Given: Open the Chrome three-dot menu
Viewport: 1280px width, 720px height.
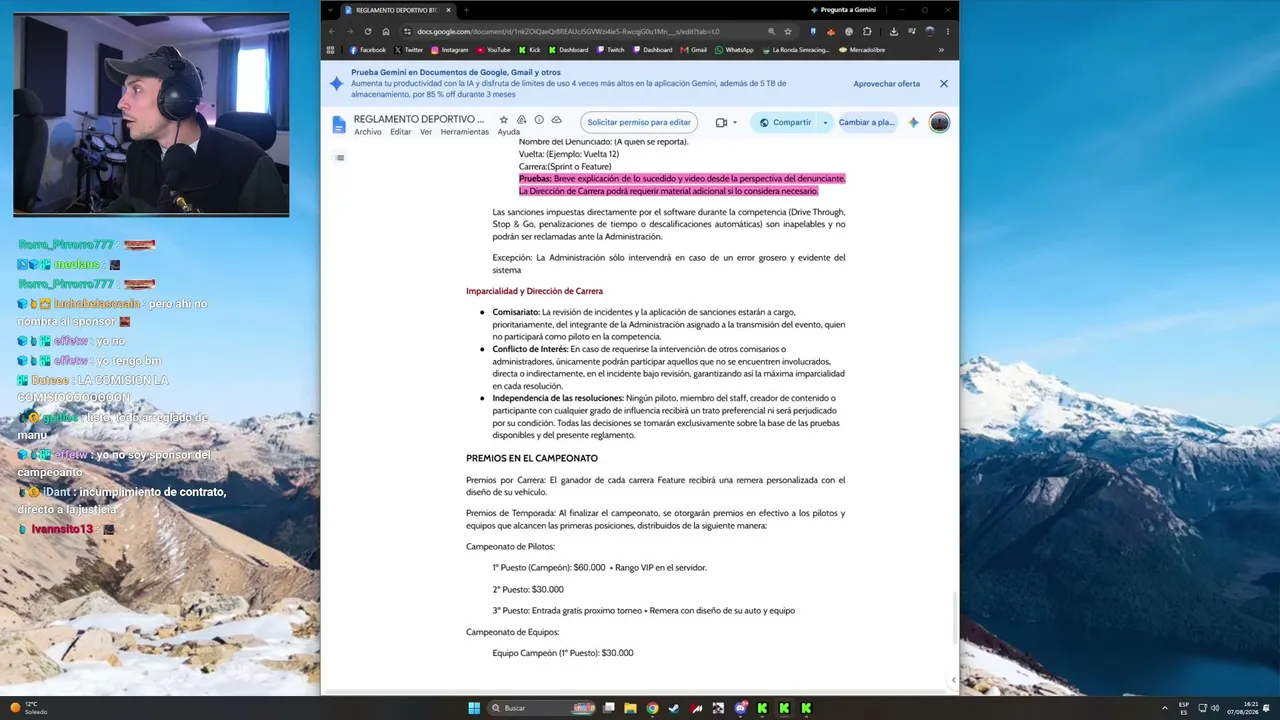Looking at the screenshot, I should point(947,31).
